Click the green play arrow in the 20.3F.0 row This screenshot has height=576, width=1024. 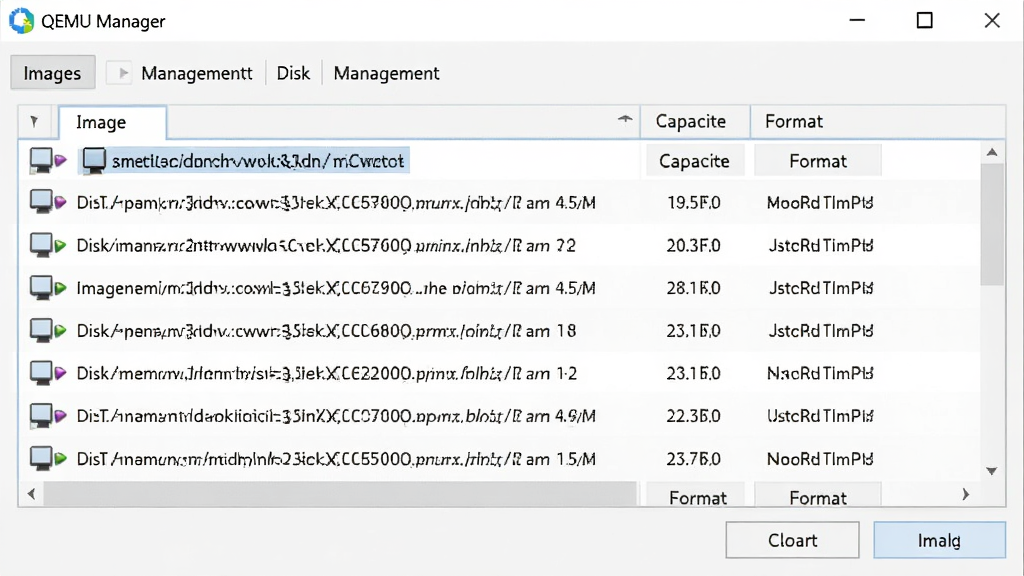(x=61, y=246)
